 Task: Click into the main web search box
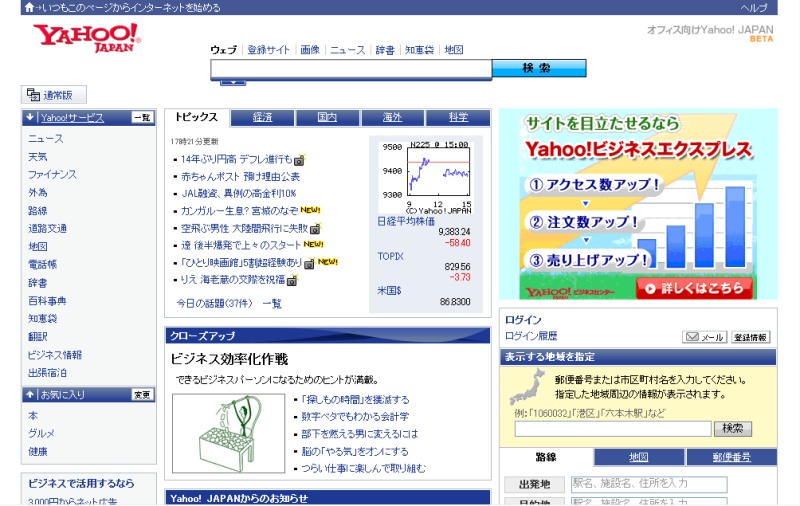point(351,69)
